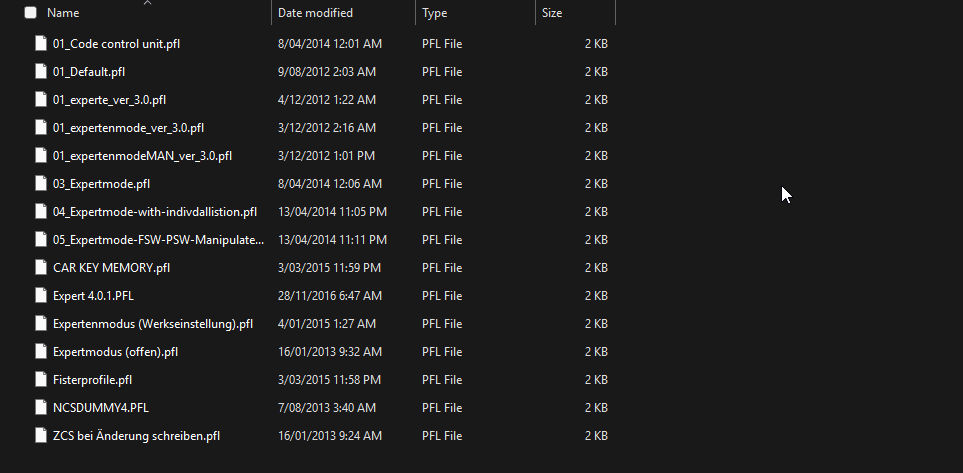Select 01_expertenmode_ver_3.0.pfl in the list
The height and width of the screenshot is (473, 963).
pos(128,128)
